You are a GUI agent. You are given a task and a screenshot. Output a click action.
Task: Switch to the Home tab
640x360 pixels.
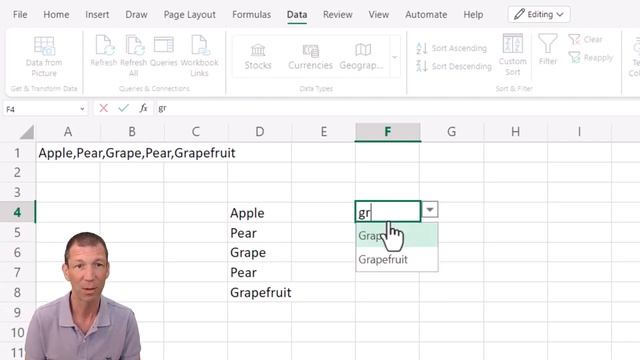pyautogui.click(x=56, y=15)
